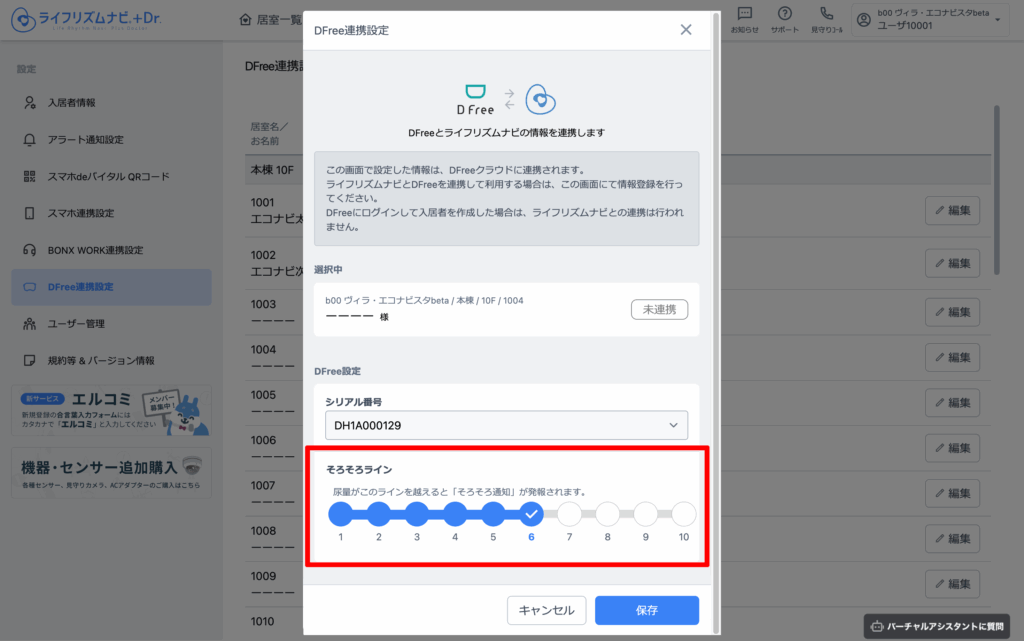Expand the user account dropdown arrow
The image size is (1024, 641).
[998, 20]
